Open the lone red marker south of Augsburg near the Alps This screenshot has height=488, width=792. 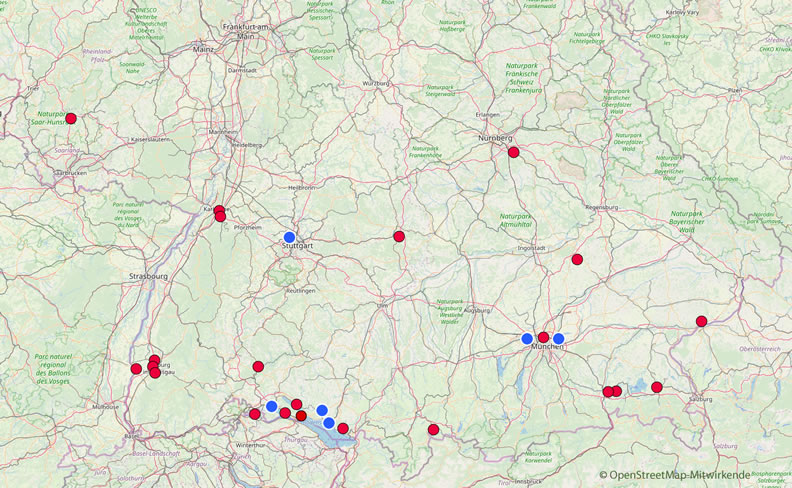click(x=433, y=429)
